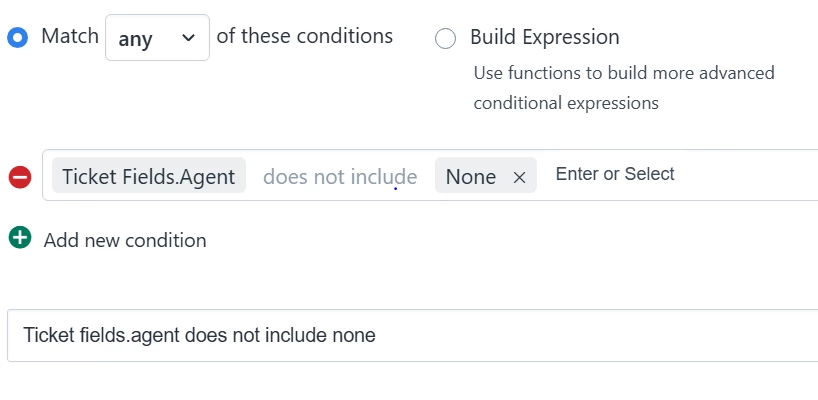Click the chevron arrow beside any
This screenshot has height=400, width=818.
188,38
